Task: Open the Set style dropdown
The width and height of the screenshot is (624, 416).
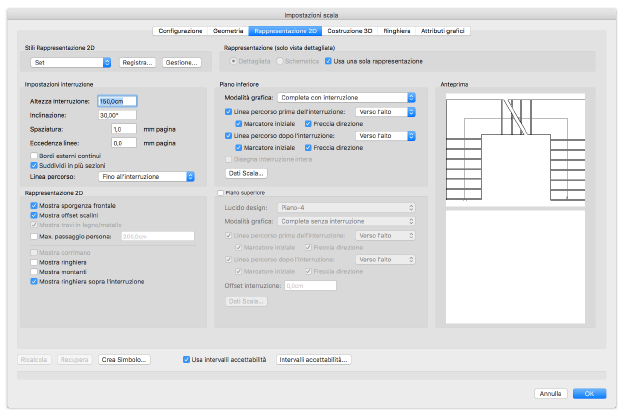Action: pyautogui.click(x=70, y=62)
